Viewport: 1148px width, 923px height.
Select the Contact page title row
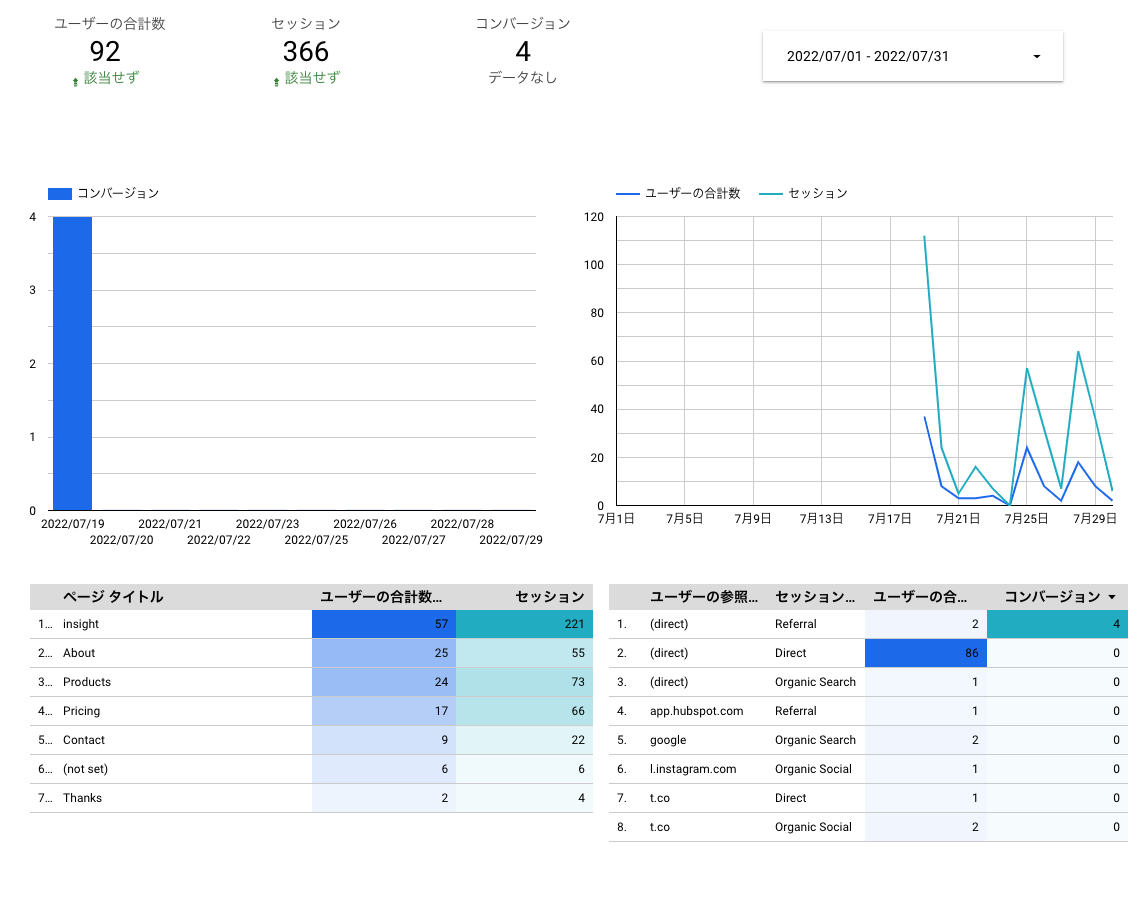tap(311, 740)
